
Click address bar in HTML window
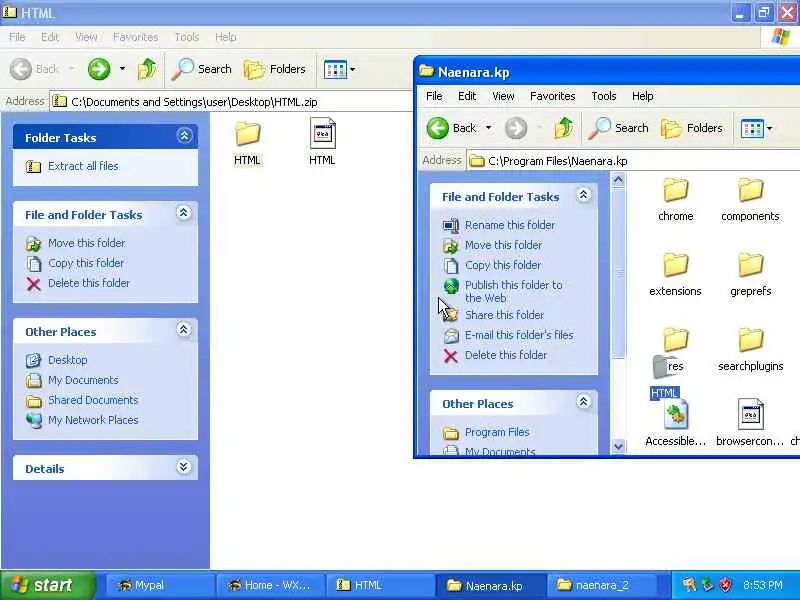tap(231, 102)
